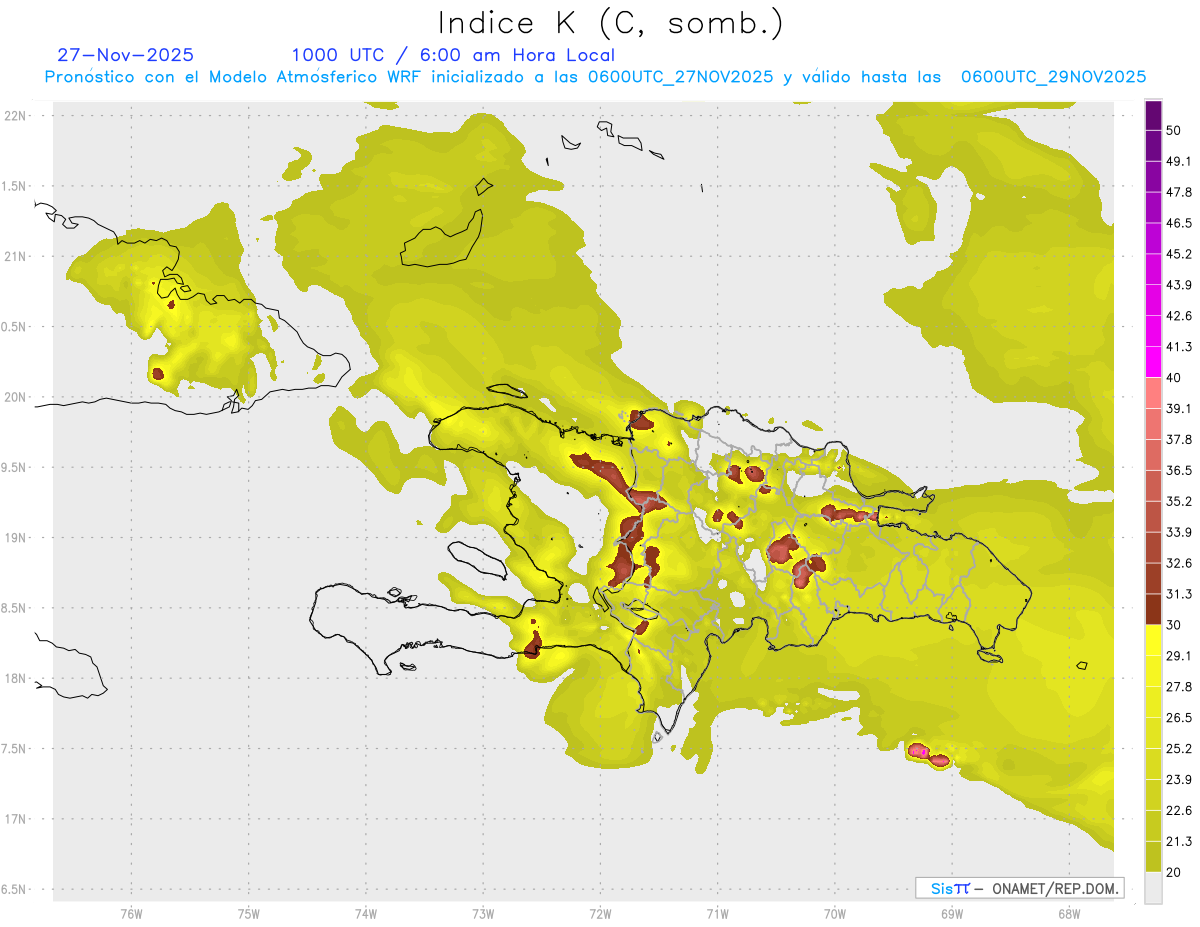1200x927 pixels.
Task: Click the color bar value '39.1'
Action: (x=1179, y=408)
